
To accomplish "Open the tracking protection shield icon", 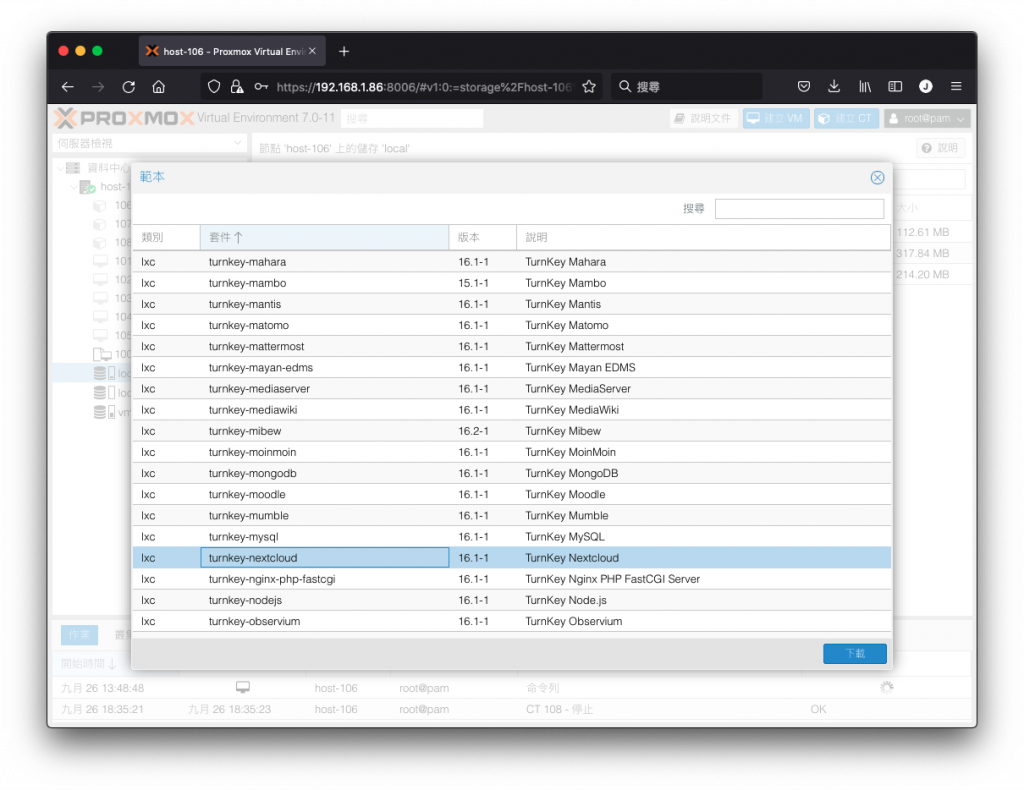I will click(214, 87).
